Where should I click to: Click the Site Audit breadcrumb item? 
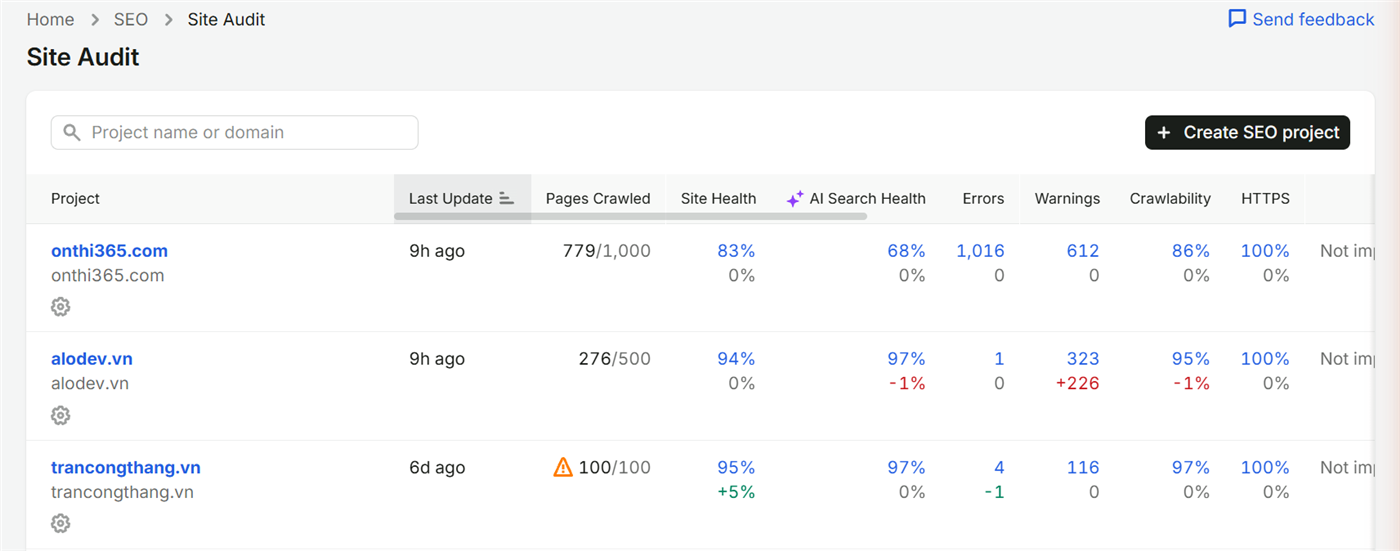(227, 19)
